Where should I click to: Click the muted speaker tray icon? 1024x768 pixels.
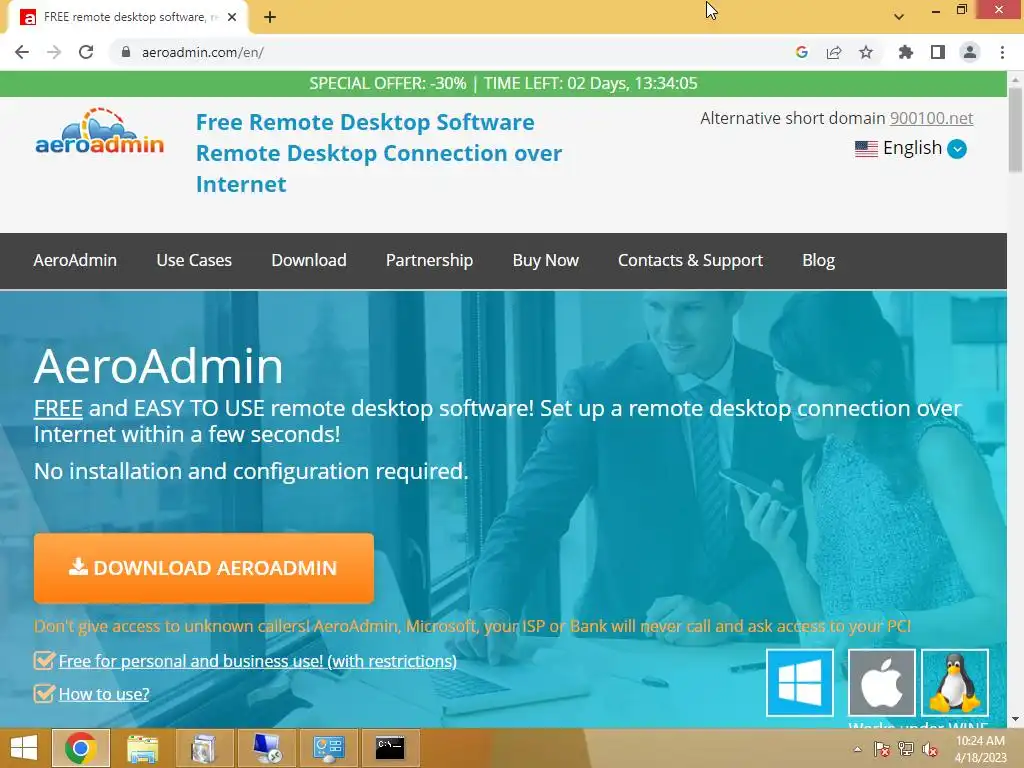[x=930, y=749]
